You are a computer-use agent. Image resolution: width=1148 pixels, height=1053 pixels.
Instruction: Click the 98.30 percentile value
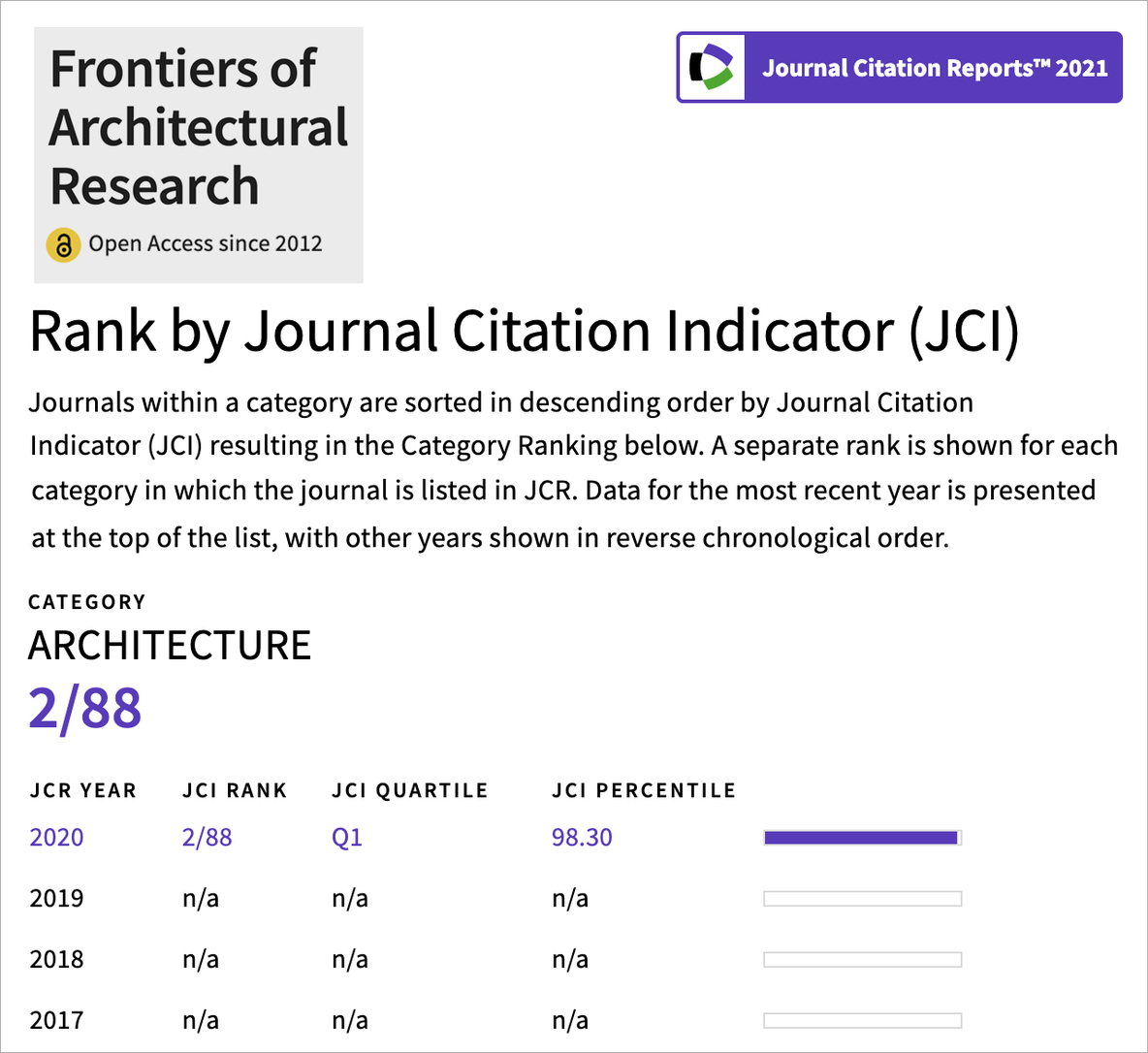(582, 838)
